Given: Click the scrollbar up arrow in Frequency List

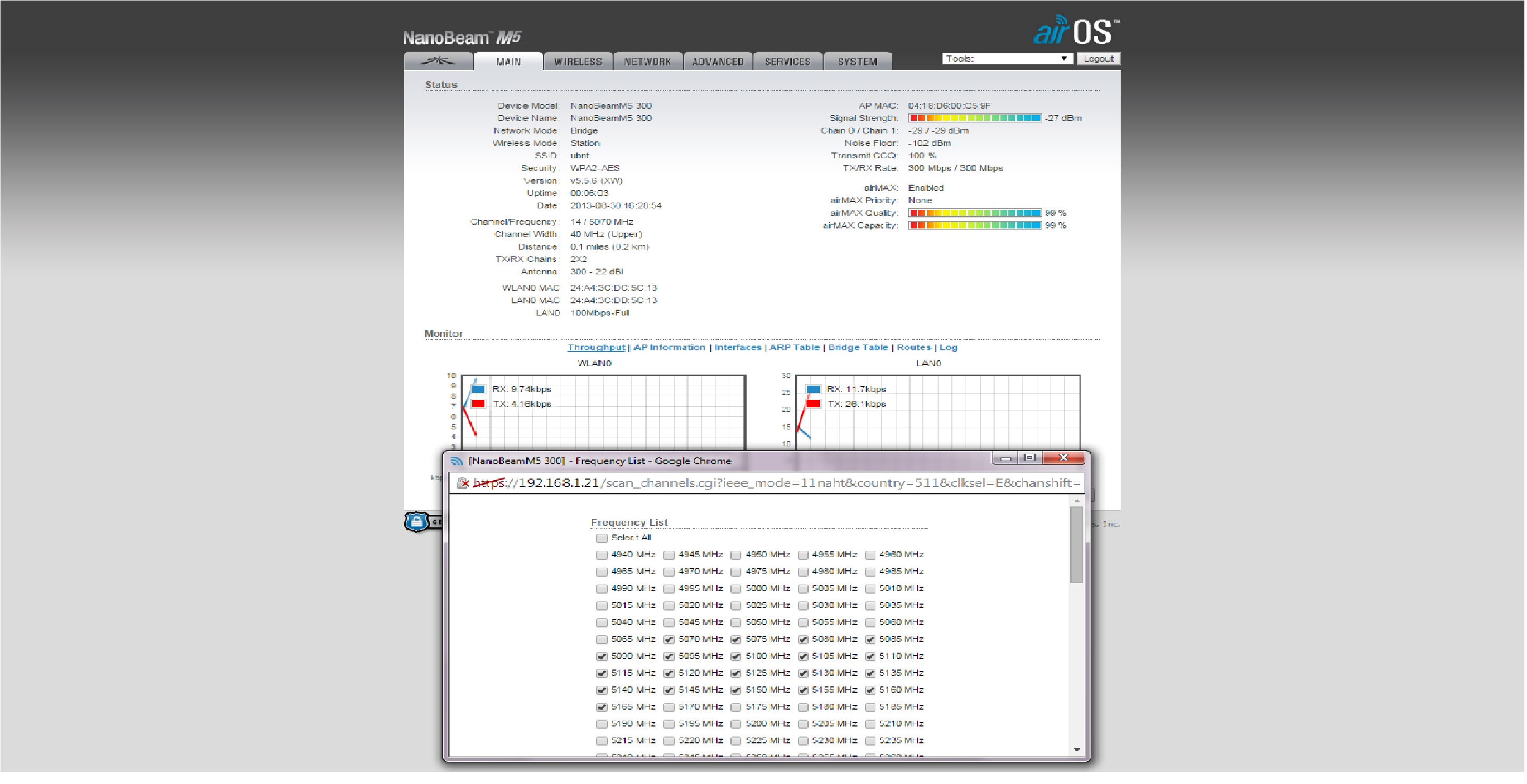Looking at the screenshot, I should point(1076,501).
